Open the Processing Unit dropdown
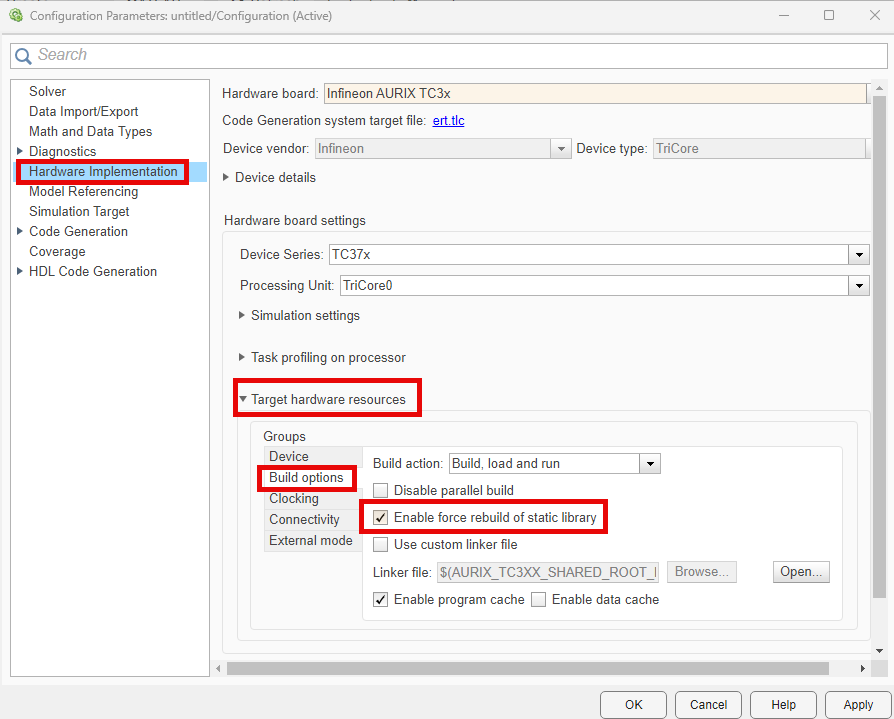This screenshot has height=719, width=894. pyautogui.click(x=859, y=286)
